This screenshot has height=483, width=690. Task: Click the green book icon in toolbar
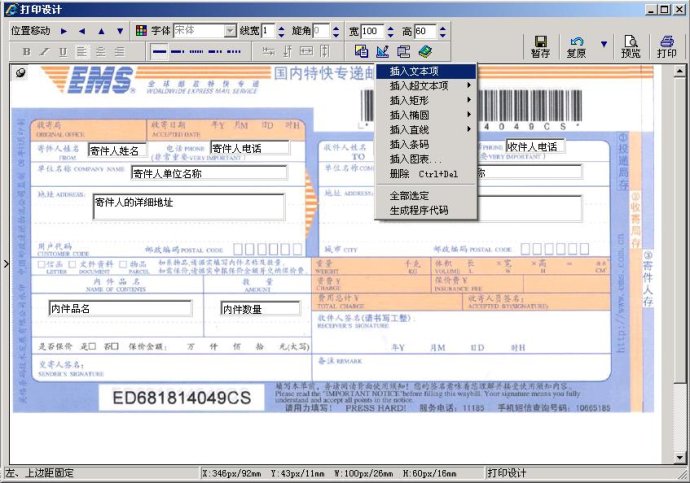coord(425,51)
